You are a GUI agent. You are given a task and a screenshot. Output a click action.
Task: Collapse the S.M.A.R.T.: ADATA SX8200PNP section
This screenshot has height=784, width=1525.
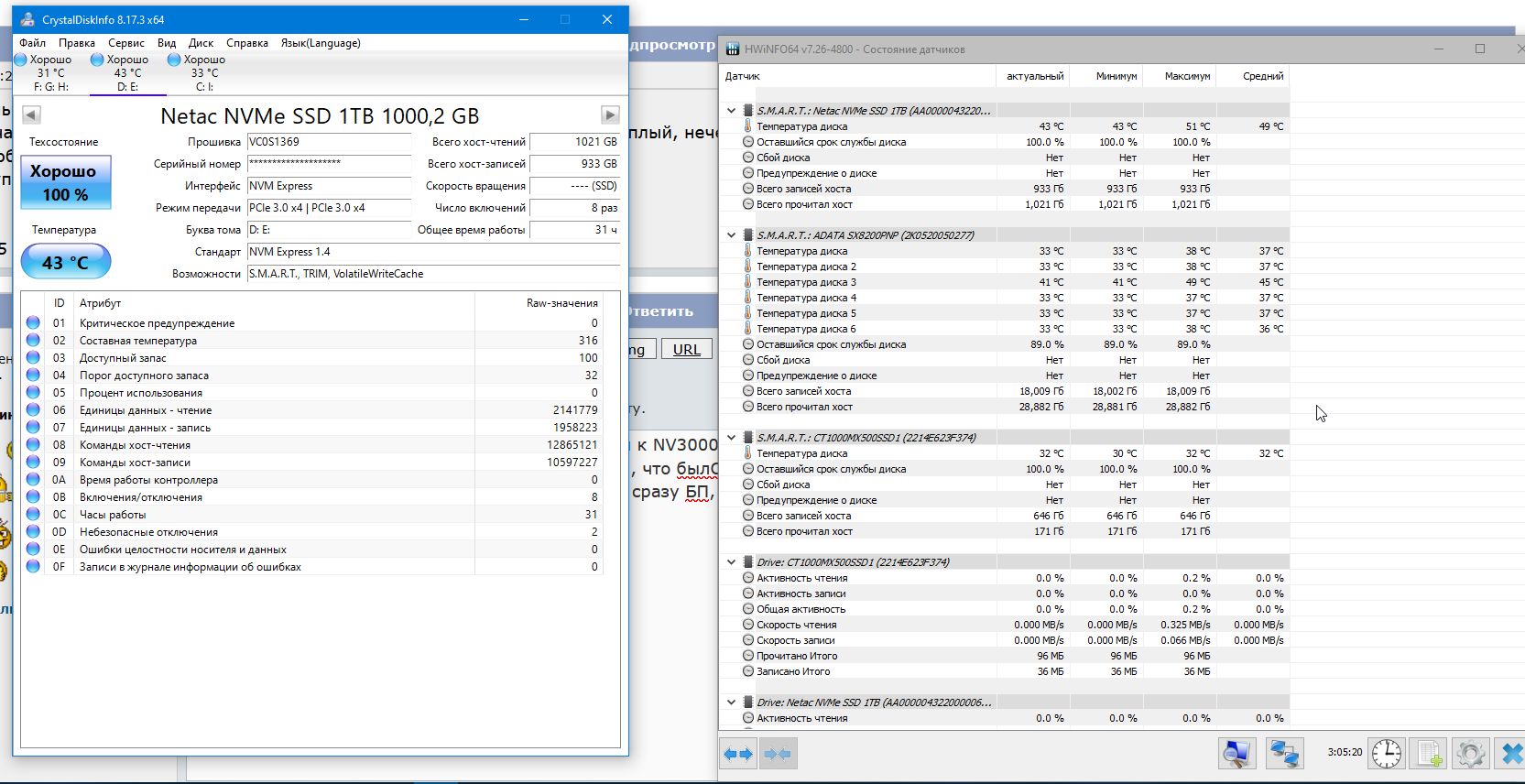tap(731, 235)
